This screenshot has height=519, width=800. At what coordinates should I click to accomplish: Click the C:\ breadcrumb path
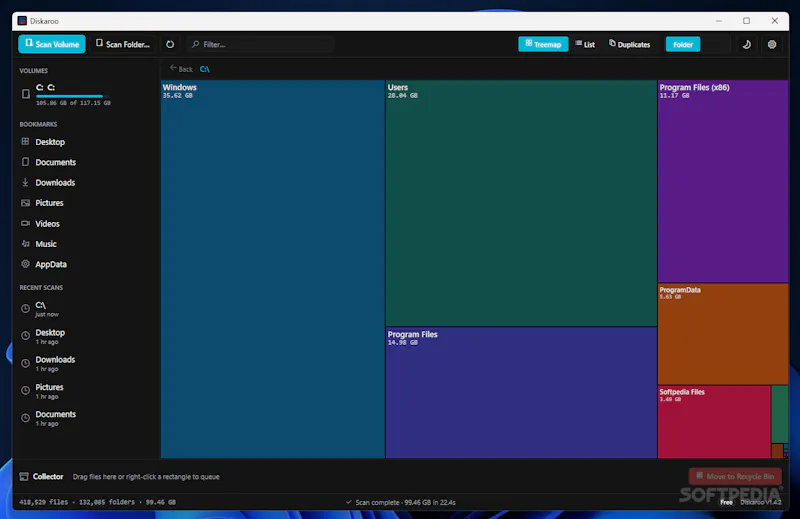click(205, 69)
